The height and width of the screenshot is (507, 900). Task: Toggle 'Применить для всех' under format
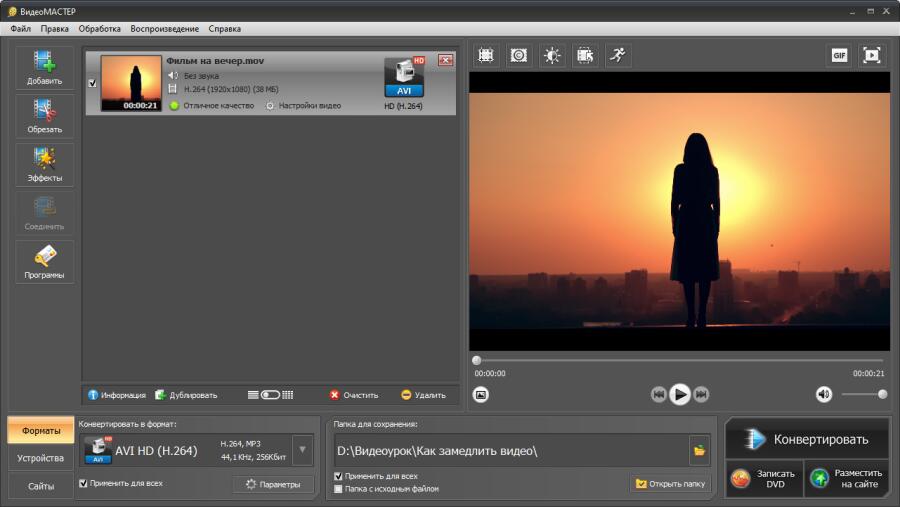[83, 483]
